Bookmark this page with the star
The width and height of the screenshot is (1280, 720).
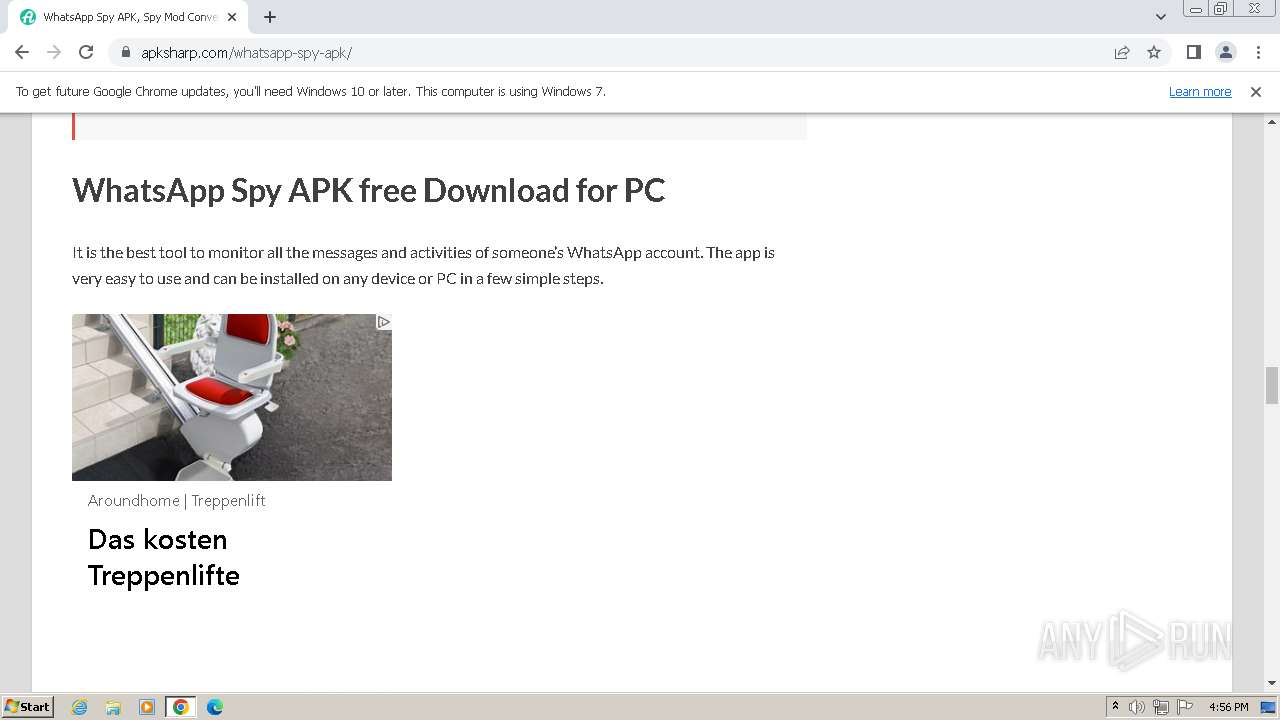pos(1154,52)
